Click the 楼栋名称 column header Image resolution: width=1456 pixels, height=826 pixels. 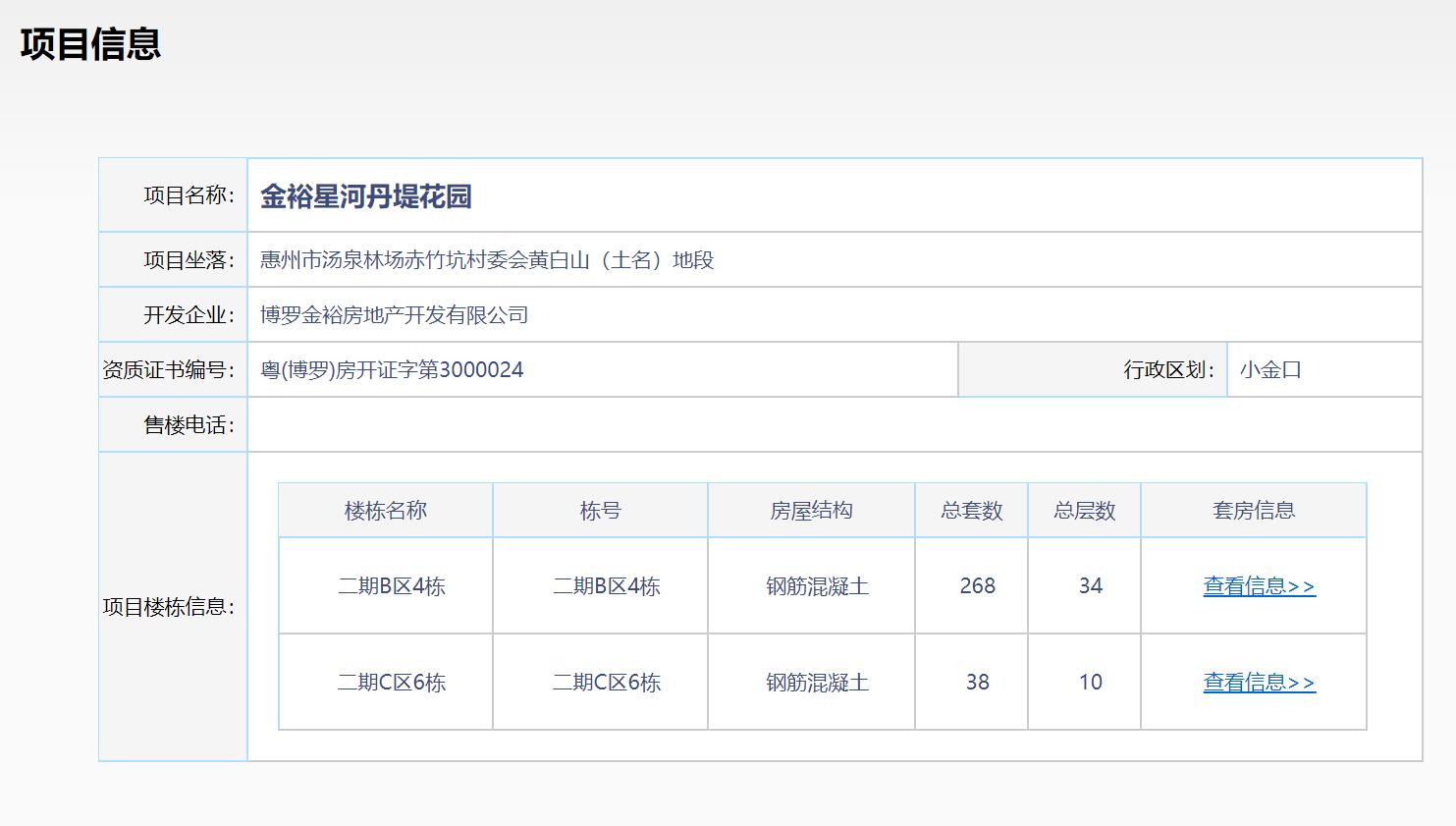pyautogui.click(x=384, y=510)
